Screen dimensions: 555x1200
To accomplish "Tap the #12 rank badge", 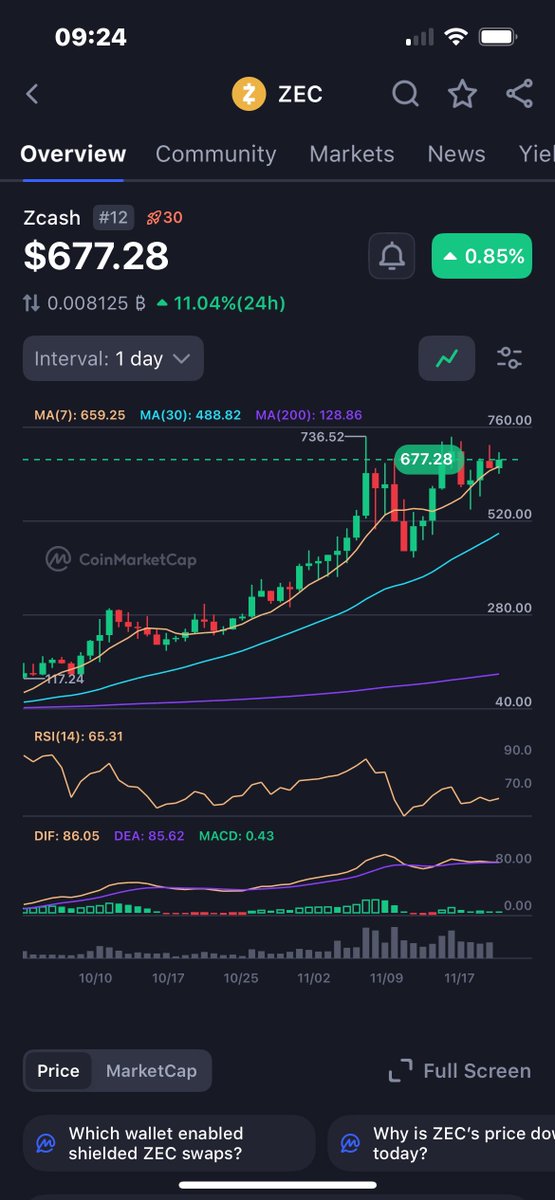I will coord(115,217).
